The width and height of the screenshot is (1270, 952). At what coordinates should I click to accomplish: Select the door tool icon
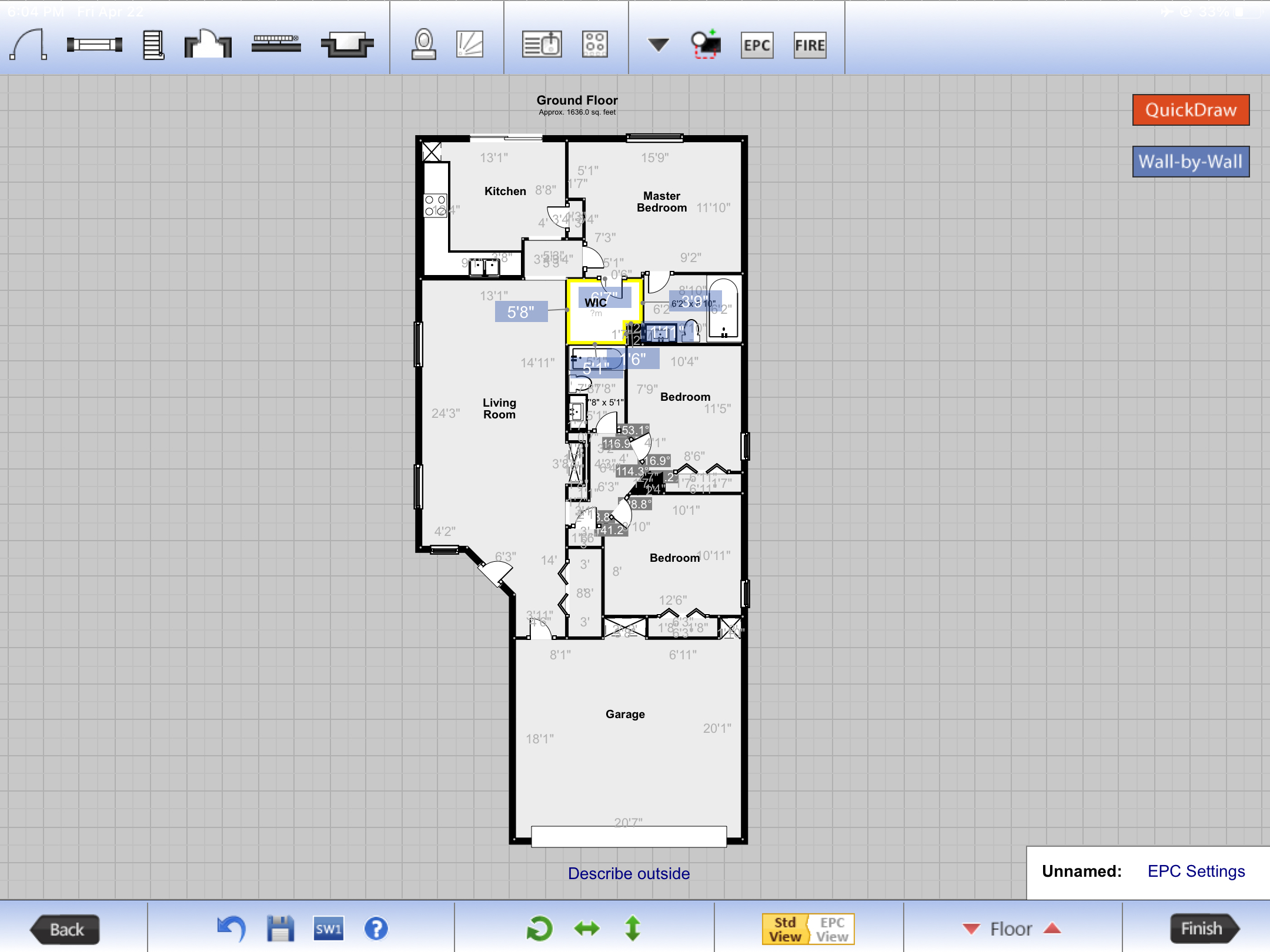28,45
